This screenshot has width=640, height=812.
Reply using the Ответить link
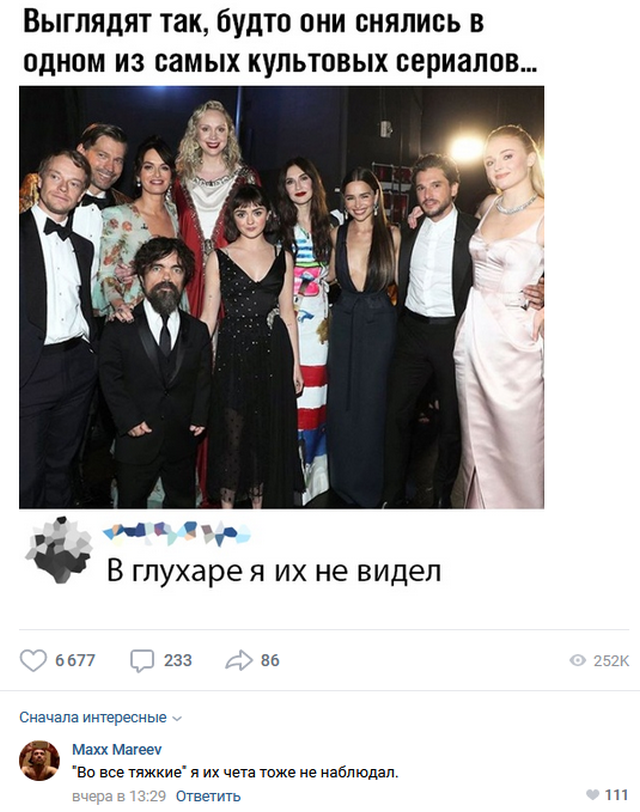click(208, 795)
